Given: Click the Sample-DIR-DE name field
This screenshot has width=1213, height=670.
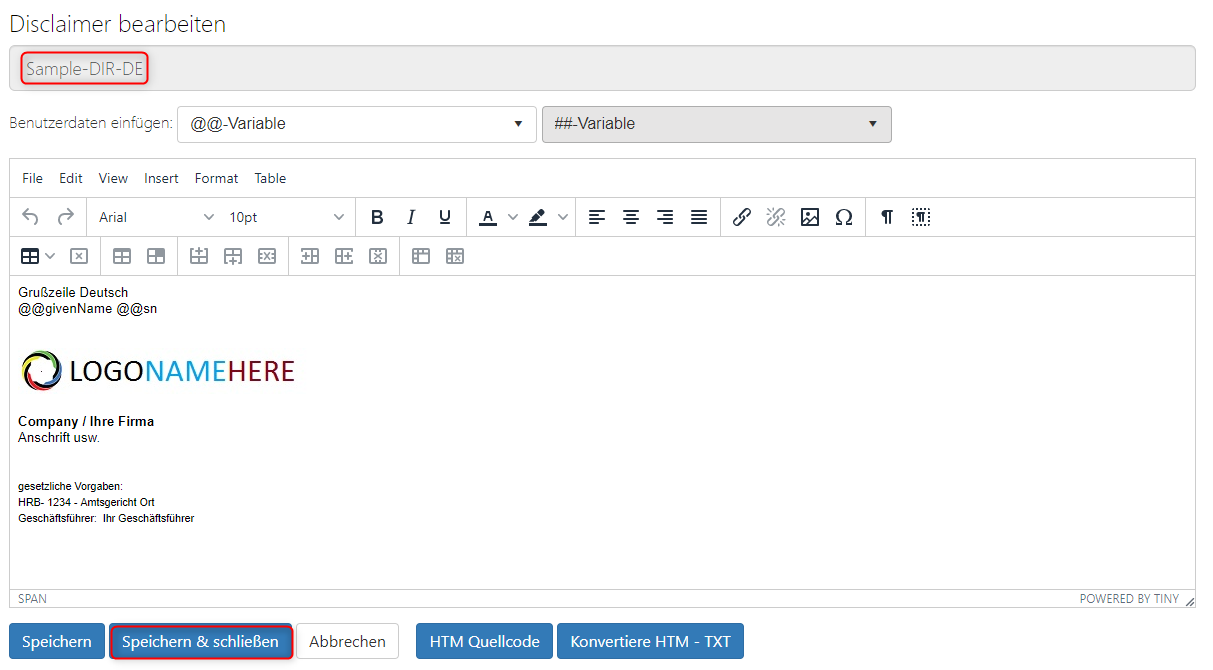Looking at the screenshot, I should (x=600, y=69).
